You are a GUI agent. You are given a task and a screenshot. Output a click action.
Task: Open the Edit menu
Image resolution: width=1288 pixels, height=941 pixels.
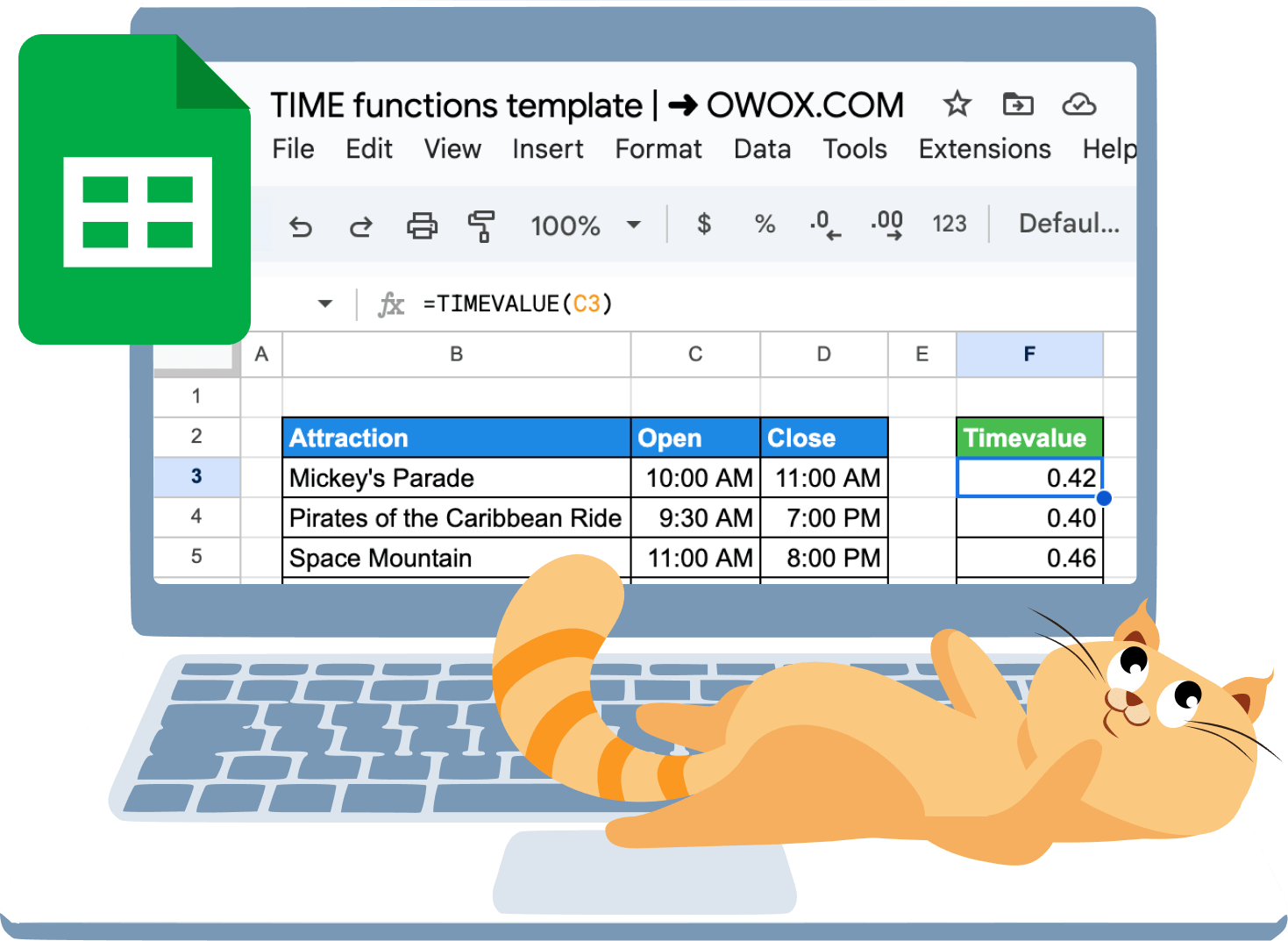coord(369,149)
